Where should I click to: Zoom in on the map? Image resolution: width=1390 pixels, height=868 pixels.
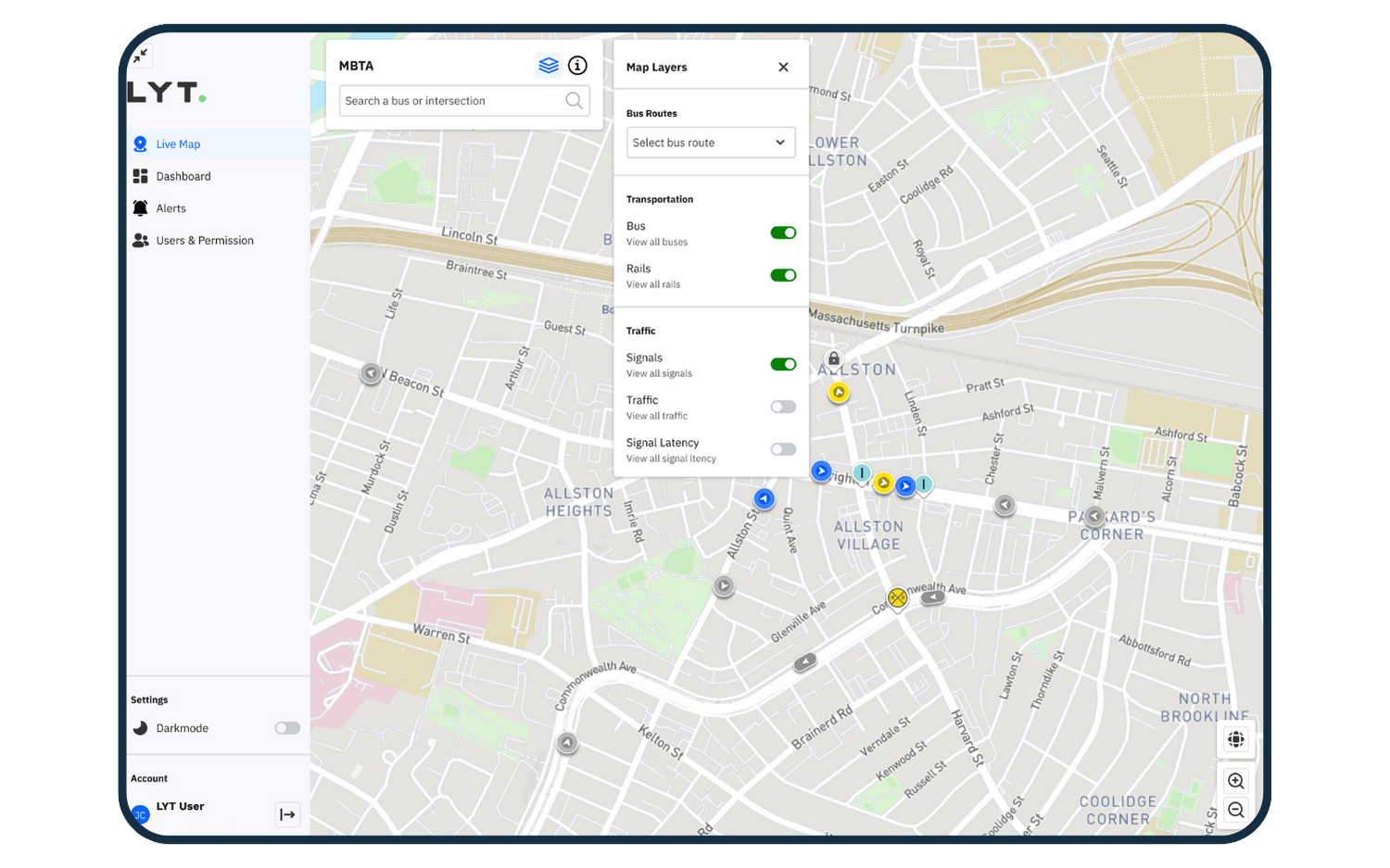[x=1235, y=781]
